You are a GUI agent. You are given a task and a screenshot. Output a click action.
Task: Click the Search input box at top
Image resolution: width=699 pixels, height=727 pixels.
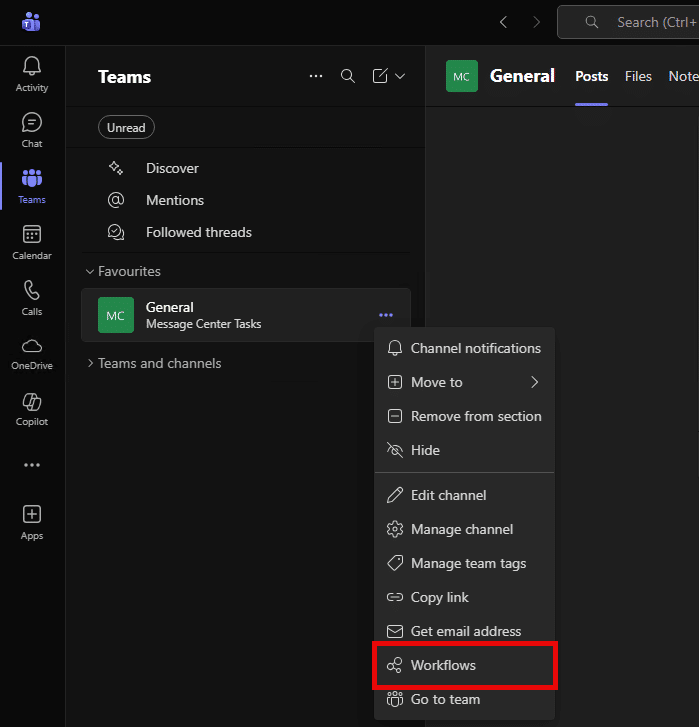[x=640, y=22]
